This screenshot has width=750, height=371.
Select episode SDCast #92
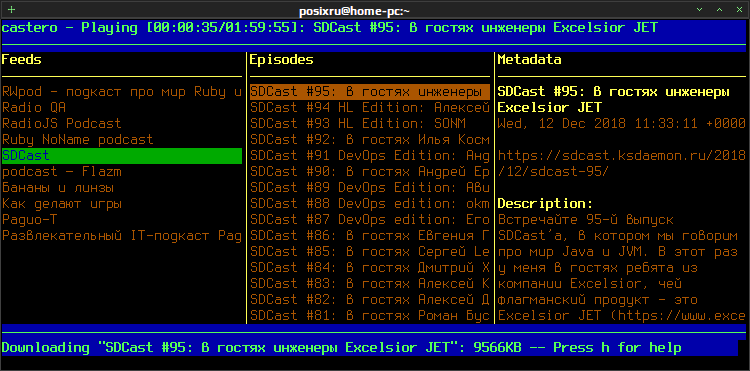click(x=370, y=140)
